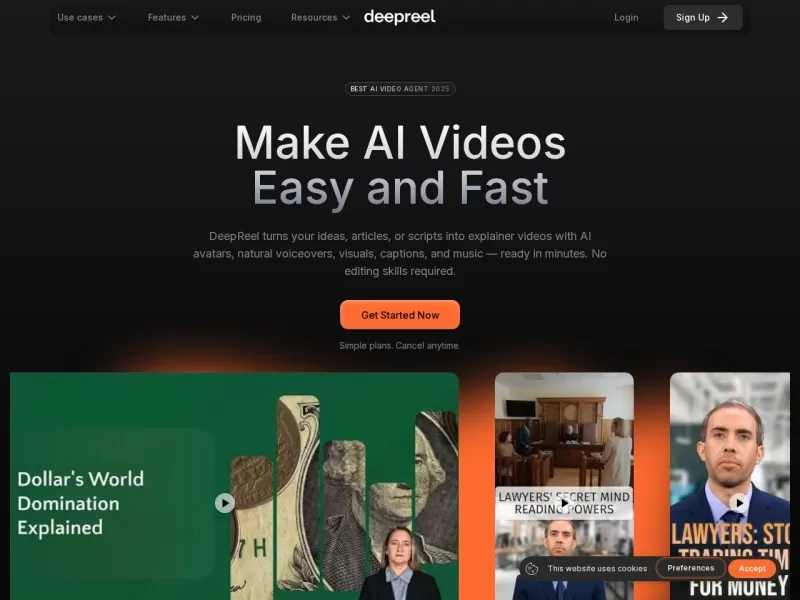Click the Simple plans Cancel anytime text
Viewport: 800px width, 600px height.
click(x=399, y=345)
